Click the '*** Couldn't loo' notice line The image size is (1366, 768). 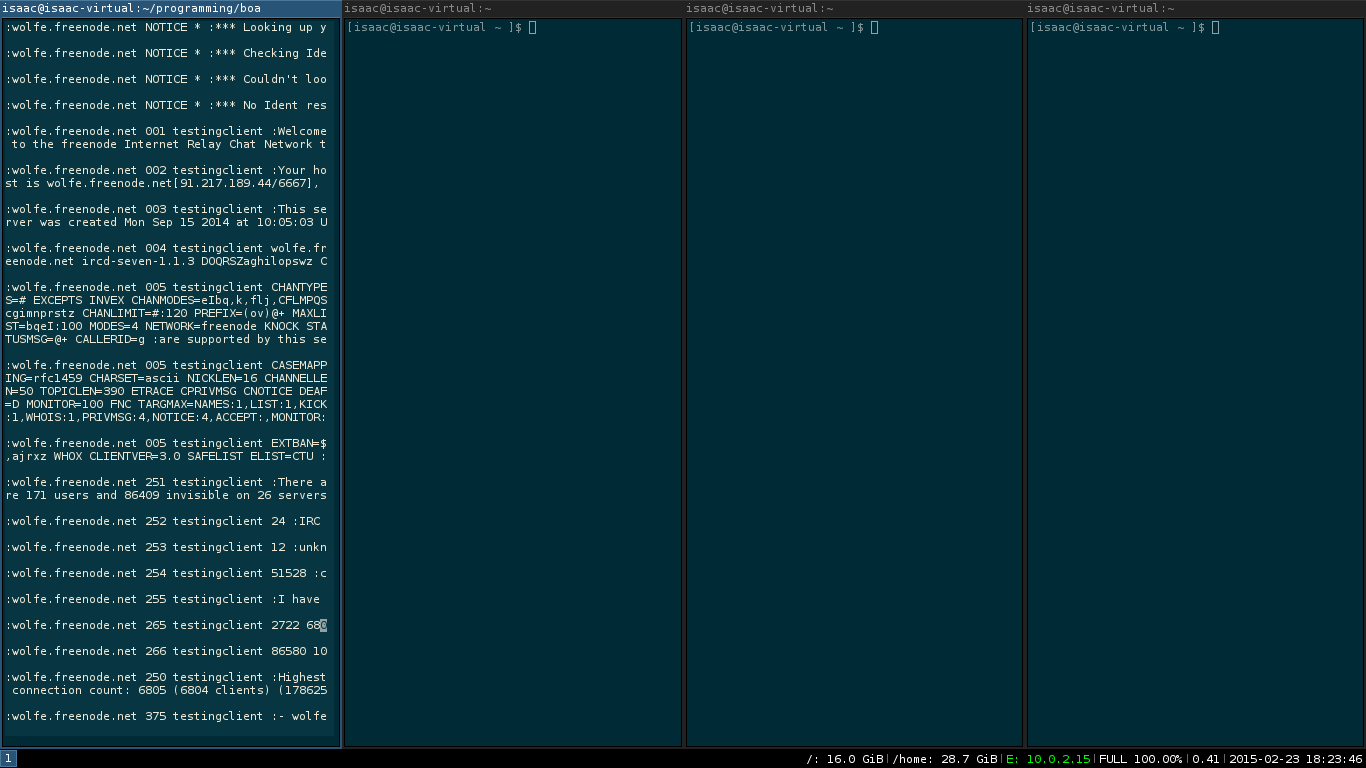click(x=166, y=79)
